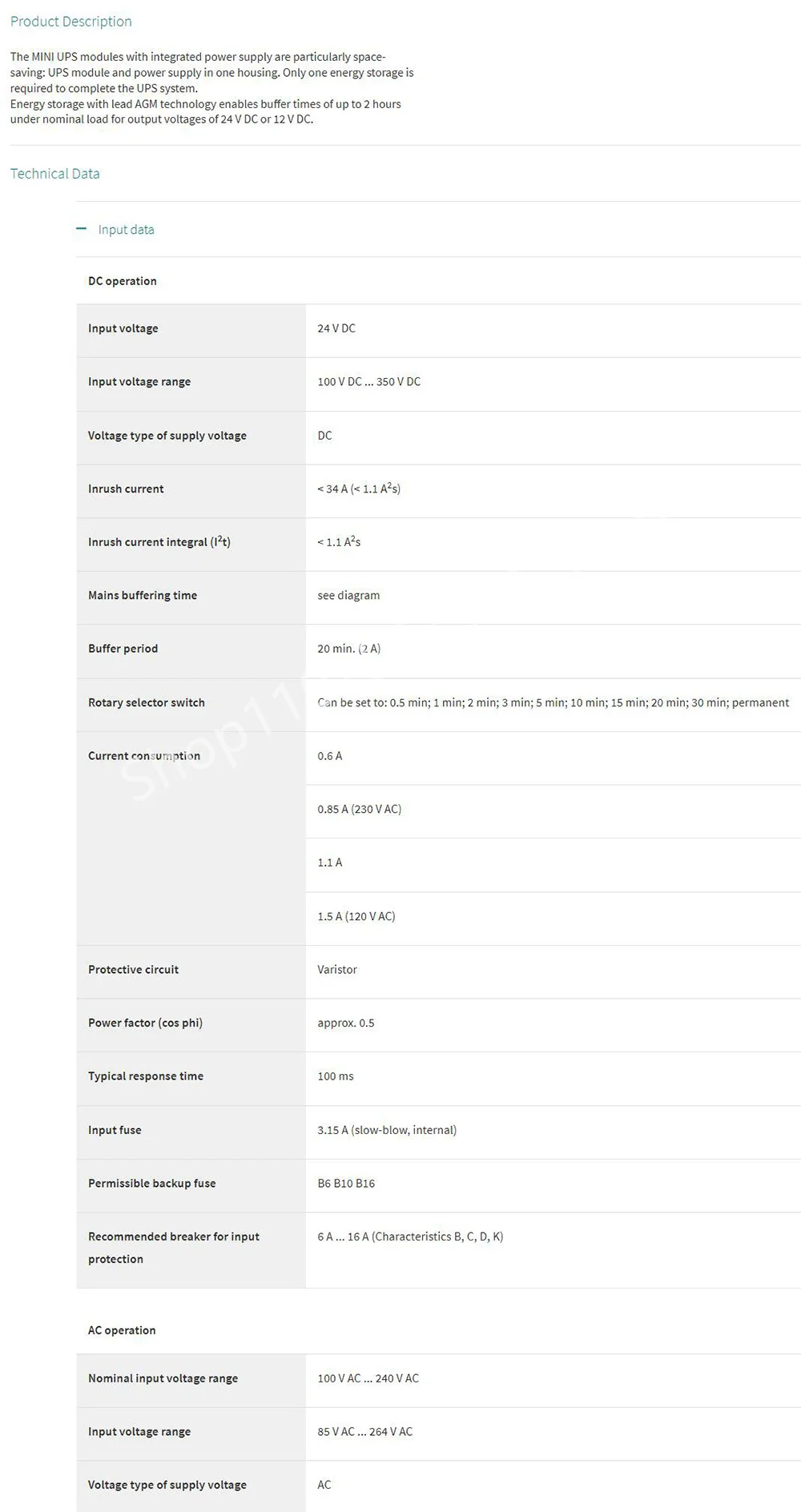The image size is (801, 1512).
Task: Click the Buffer period value '20 min. (2 A)'
Action: click(x=349, y=649)
